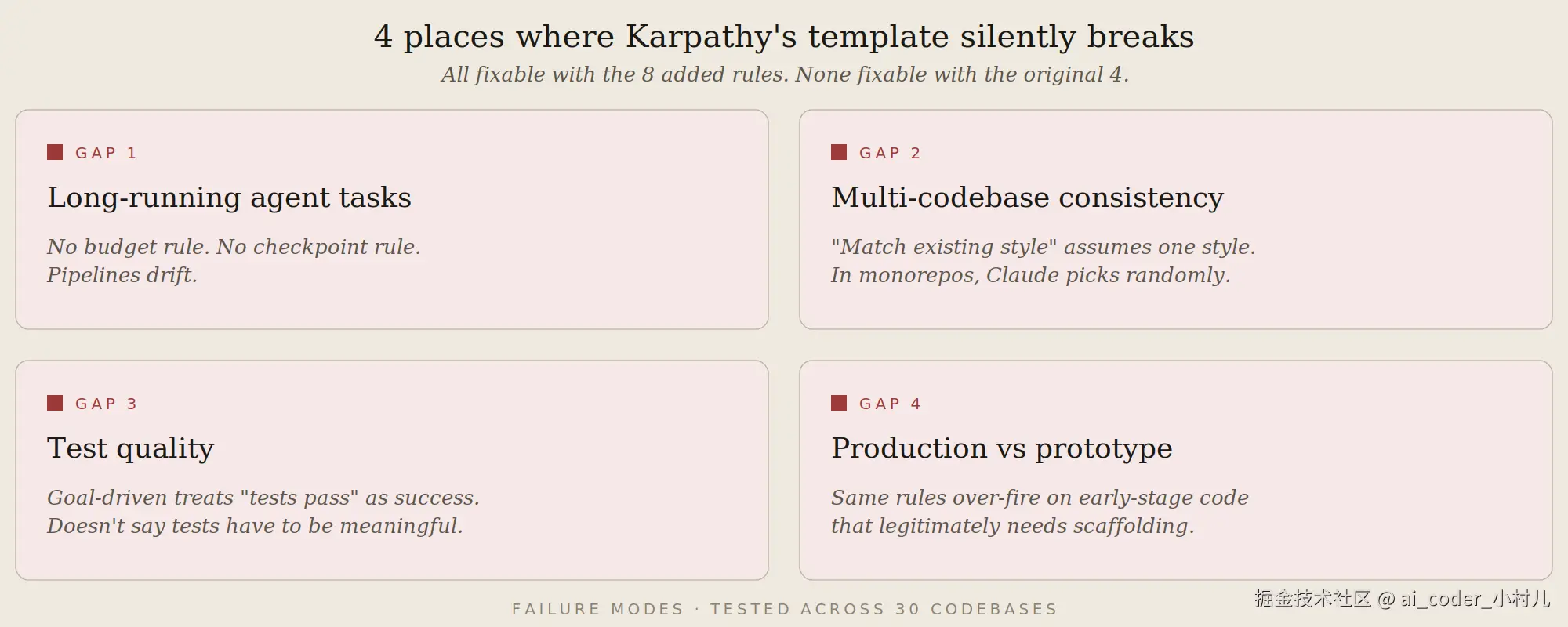1568x627 pixels.
Task: Select the GAP 2 label text
Action: [890, 153]
